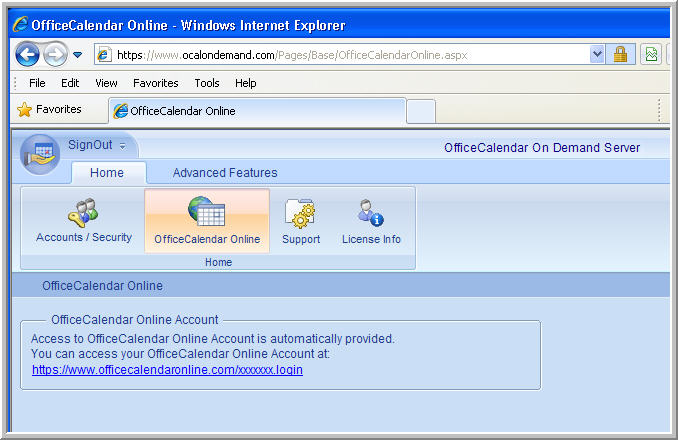Image resolution: width=678 pixels, height=440 pixels.
Task: Open the License Info section
Action: [x=371, y=220]
